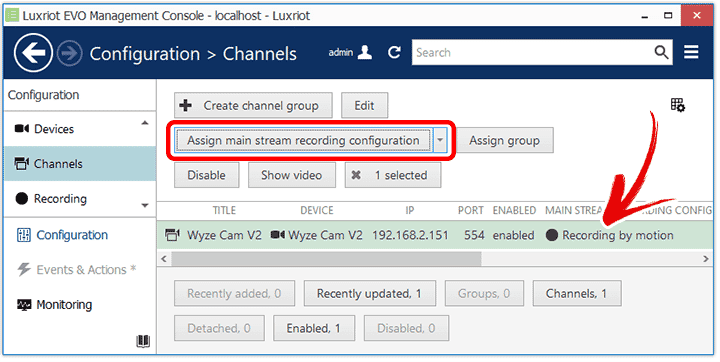
Task: Minimize the Luxriot console window
Action: 645,16
